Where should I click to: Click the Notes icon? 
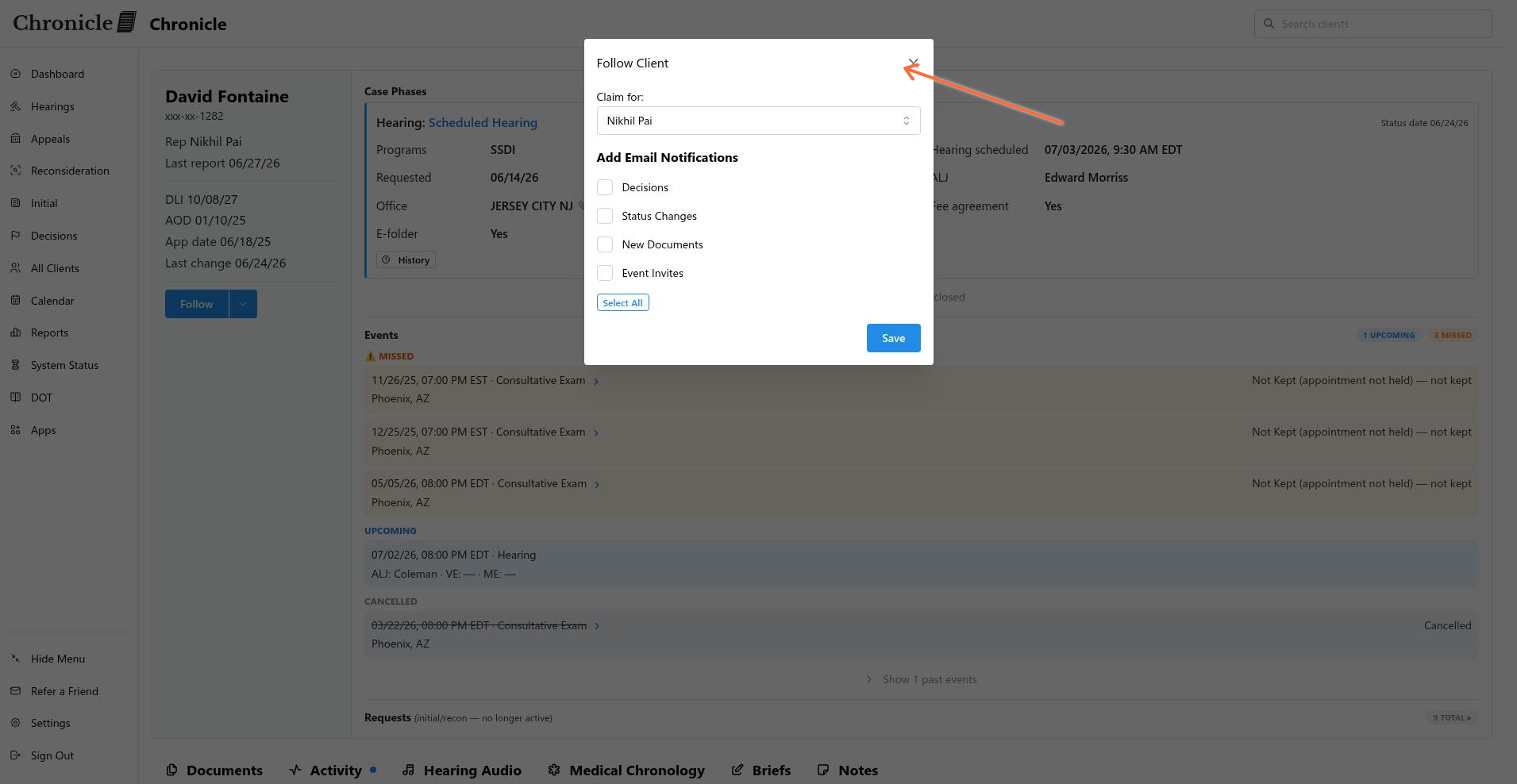tap(823, 770)
